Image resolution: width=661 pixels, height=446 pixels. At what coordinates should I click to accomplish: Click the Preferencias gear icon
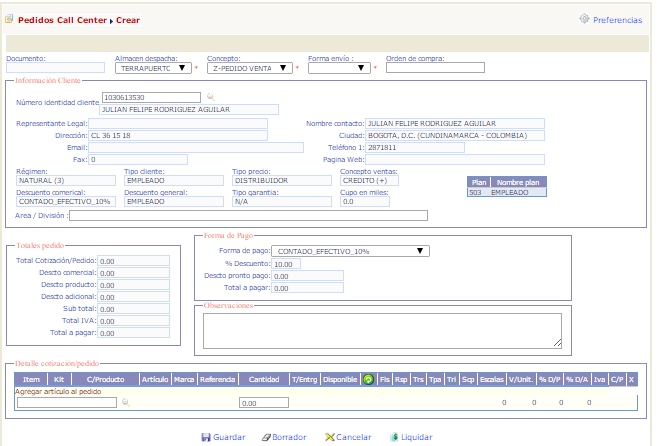click(x=584, y=19)
